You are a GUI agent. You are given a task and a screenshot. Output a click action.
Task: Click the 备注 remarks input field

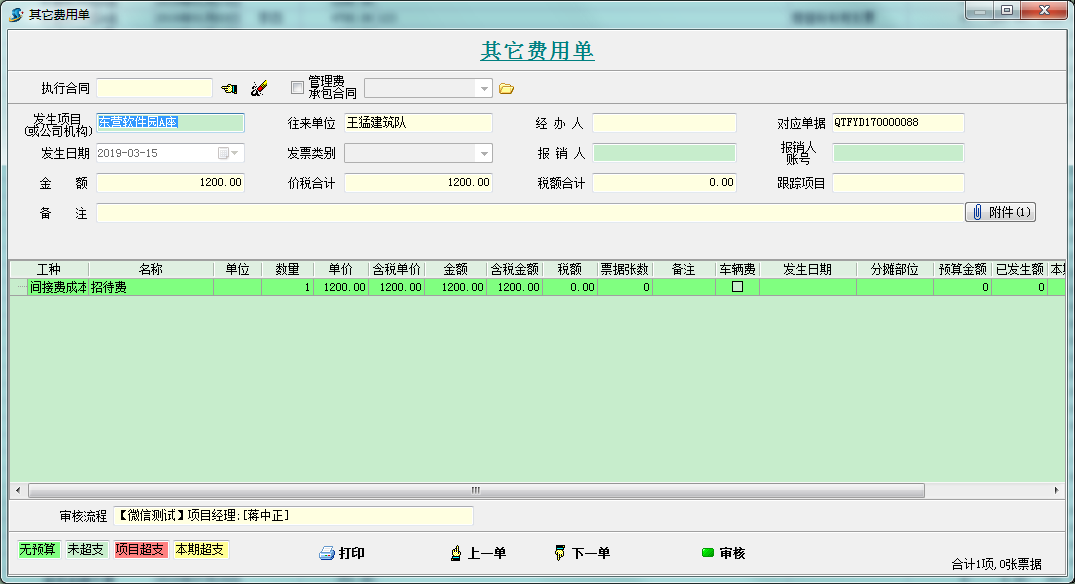click(530, 213)
